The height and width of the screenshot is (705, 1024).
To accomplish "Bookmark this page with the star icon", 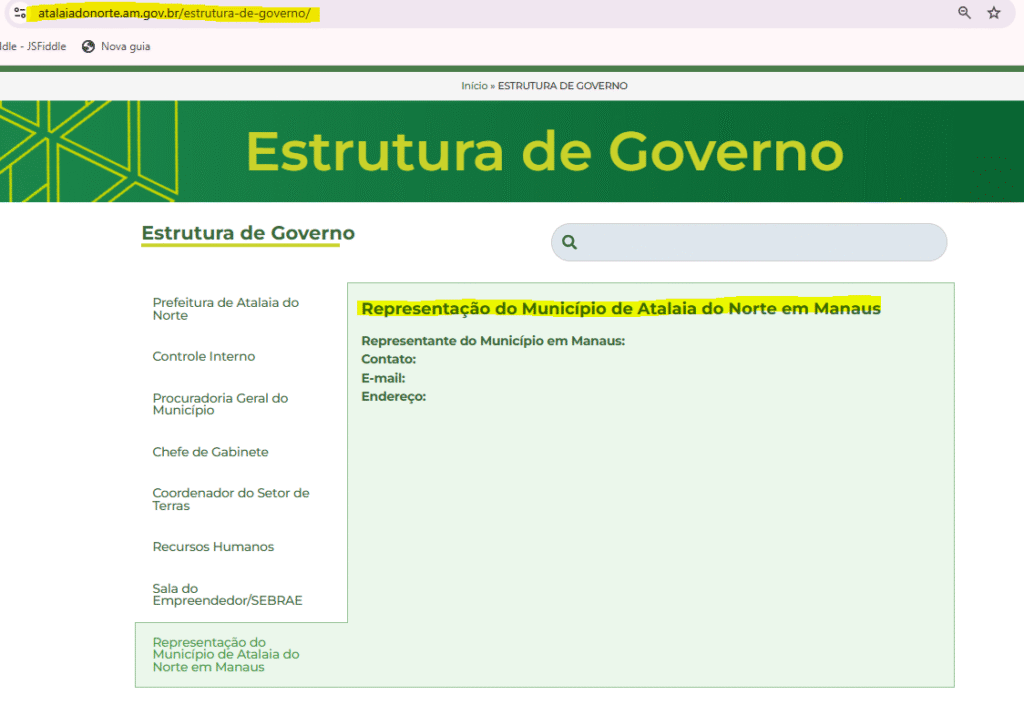I will pos(993,13).
